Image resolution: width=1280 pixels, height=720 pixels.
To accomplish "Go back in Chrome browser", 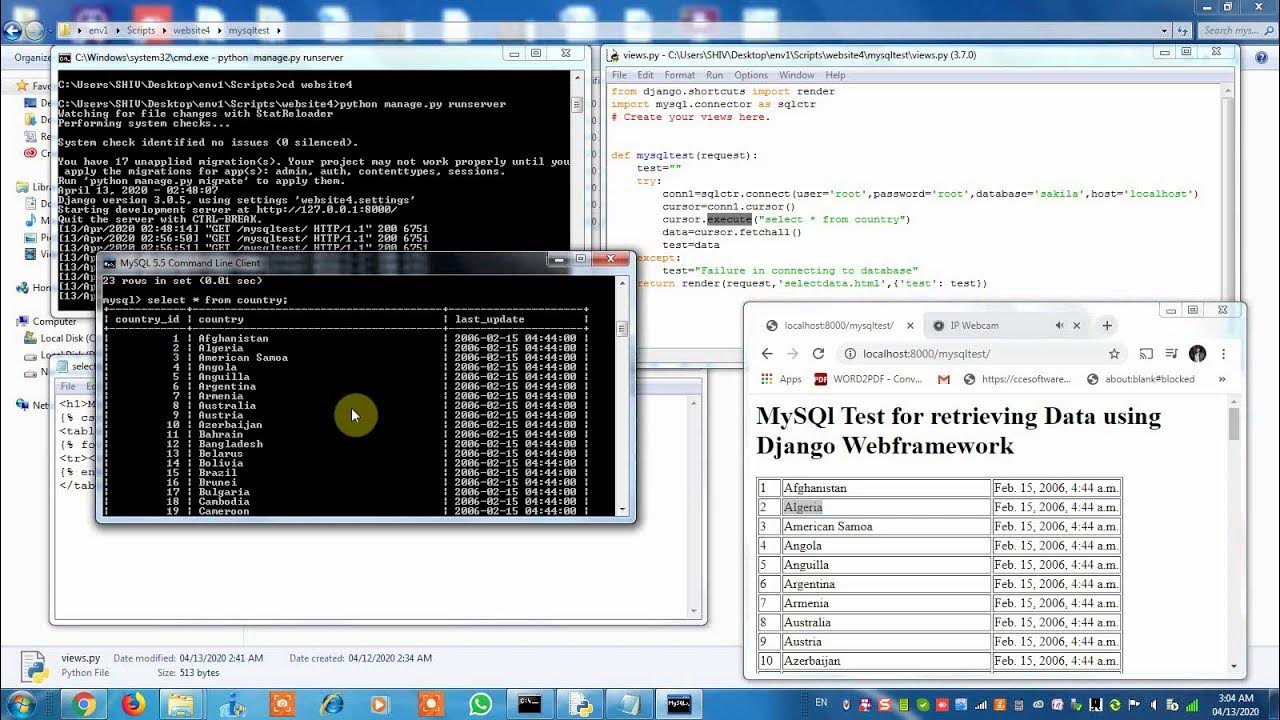I will tap(767, 353).
